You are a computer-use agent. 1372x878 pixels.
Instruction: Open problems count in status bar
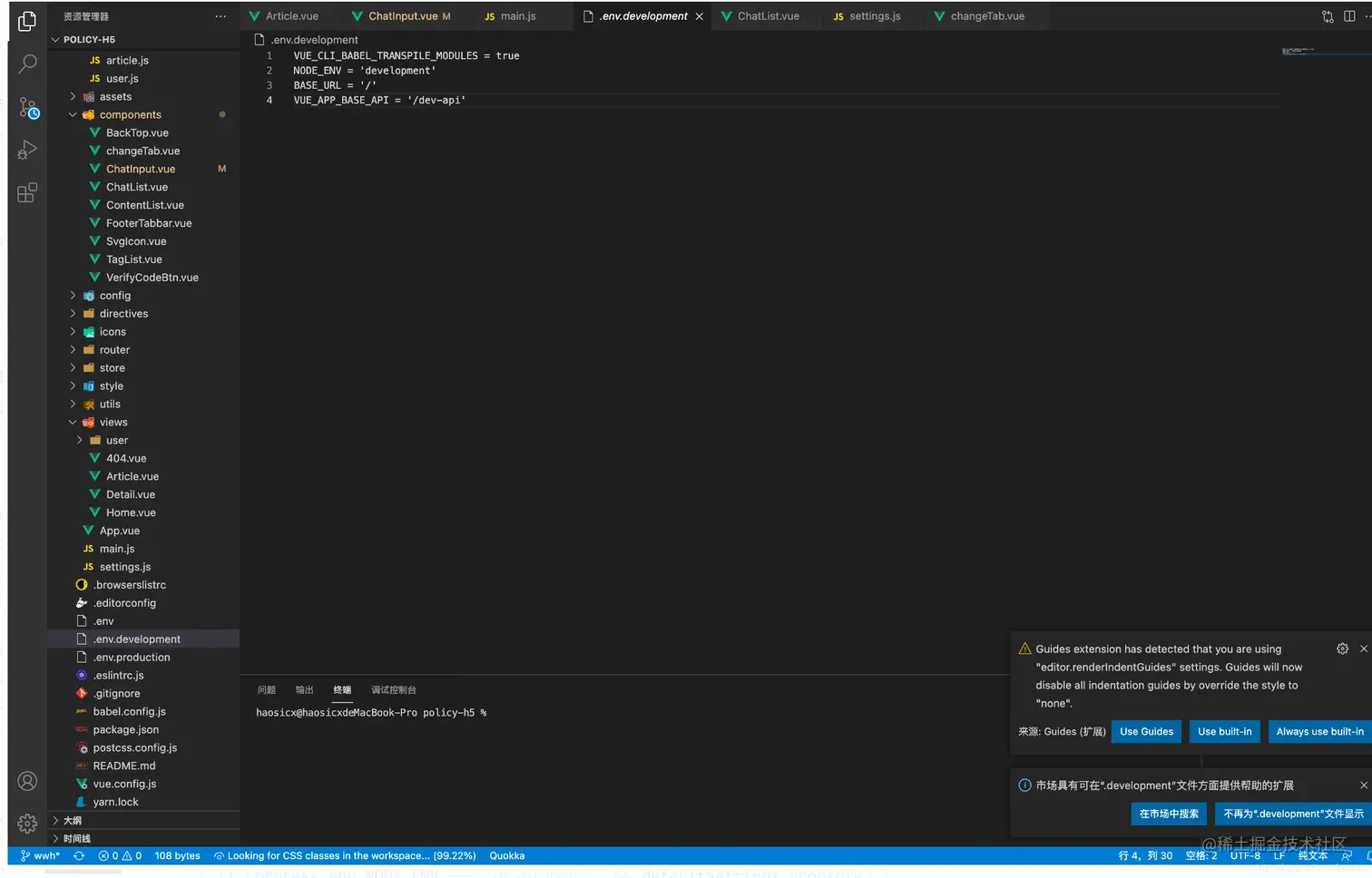(x=120, y=855)
